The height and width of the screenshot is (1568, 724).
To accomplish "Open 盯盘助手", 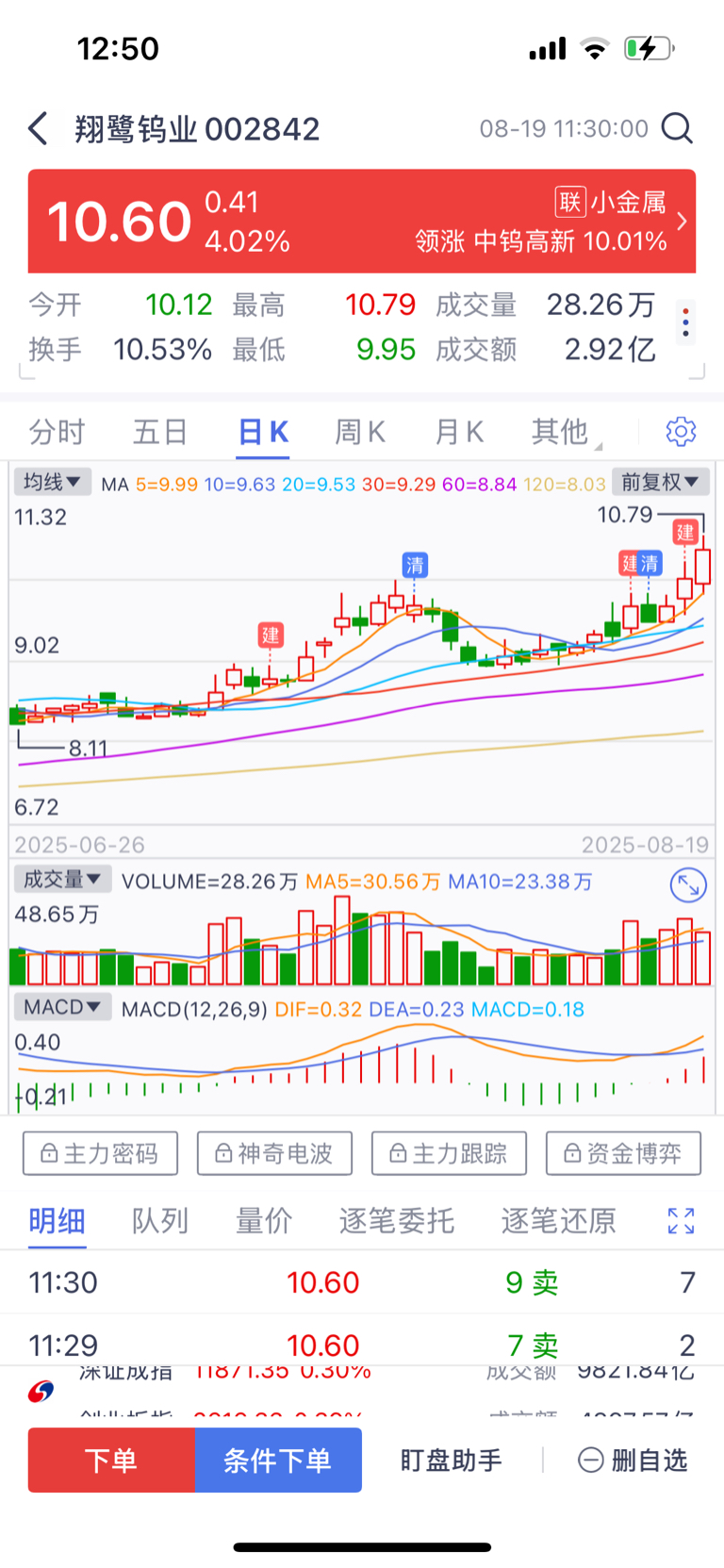I will (x=451, y=1461).
